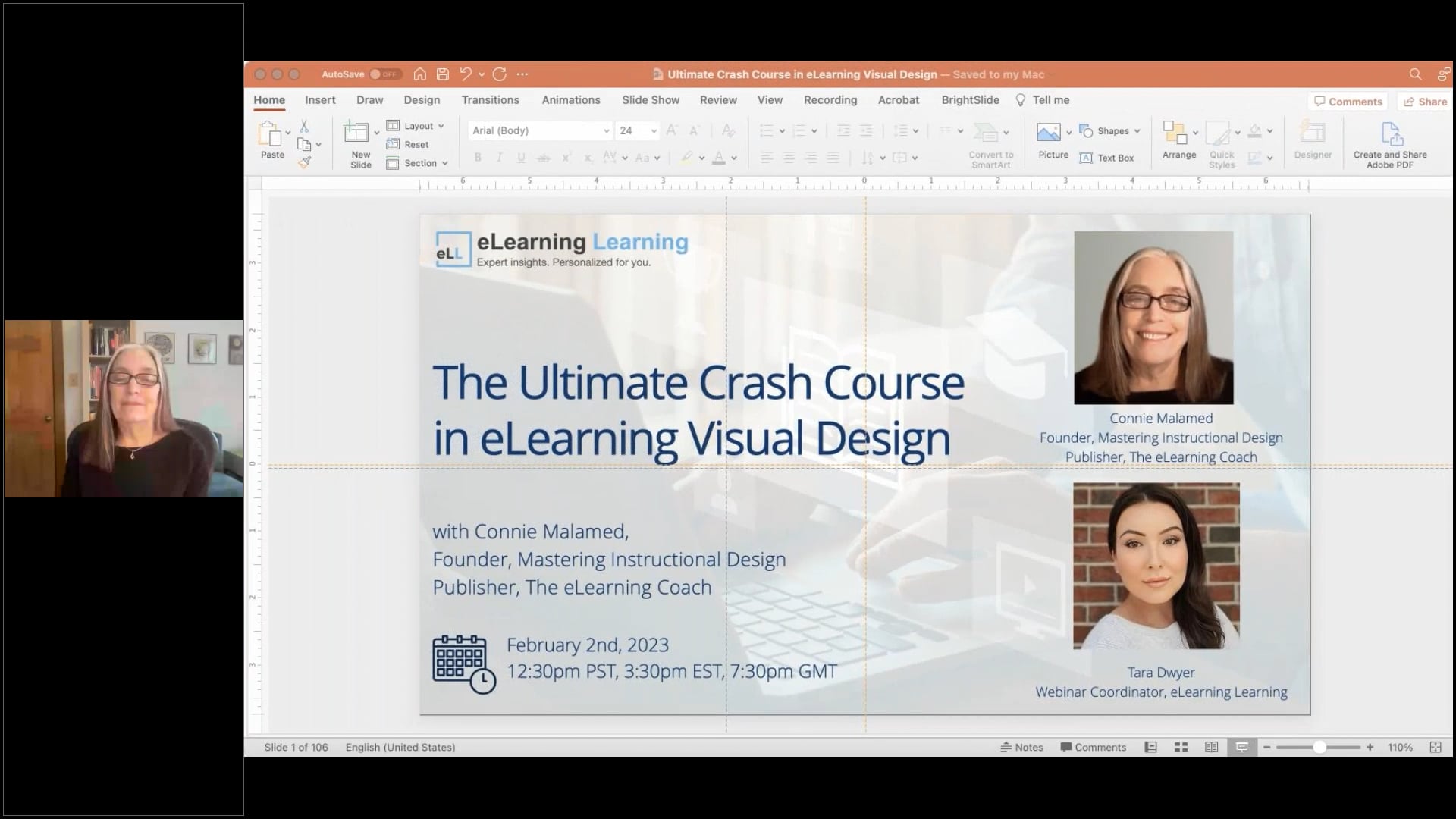Toggle italic formatting
The width and height of the screenshot is (1456, 819).
tap(499, 157)
